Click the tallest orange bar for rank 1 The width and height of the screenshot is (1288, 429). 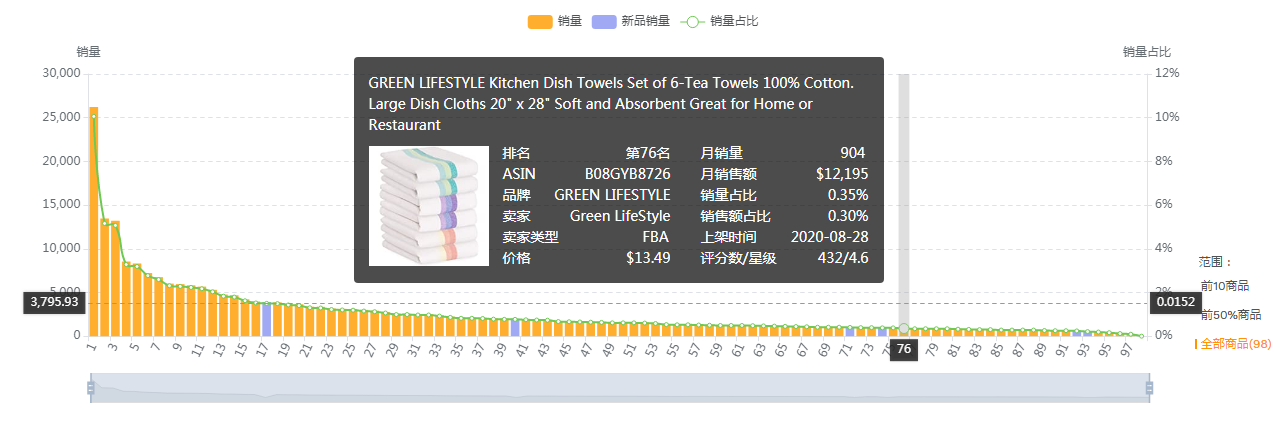(x=94, y=221)
